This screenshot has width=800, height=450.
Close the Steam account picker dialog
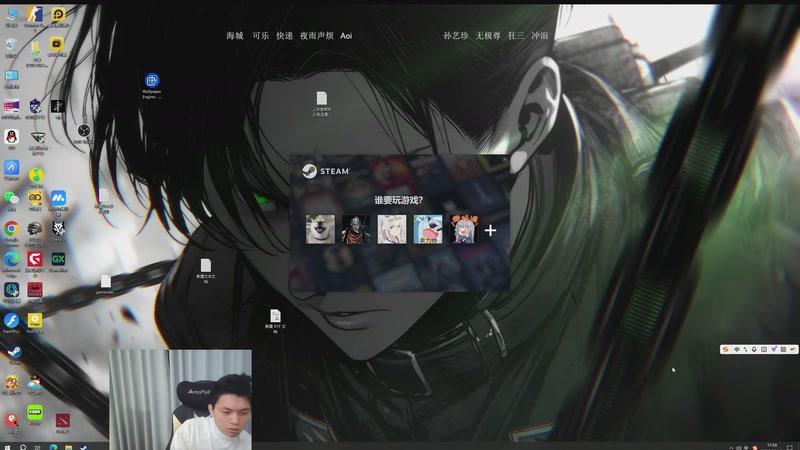coord(504,160)
